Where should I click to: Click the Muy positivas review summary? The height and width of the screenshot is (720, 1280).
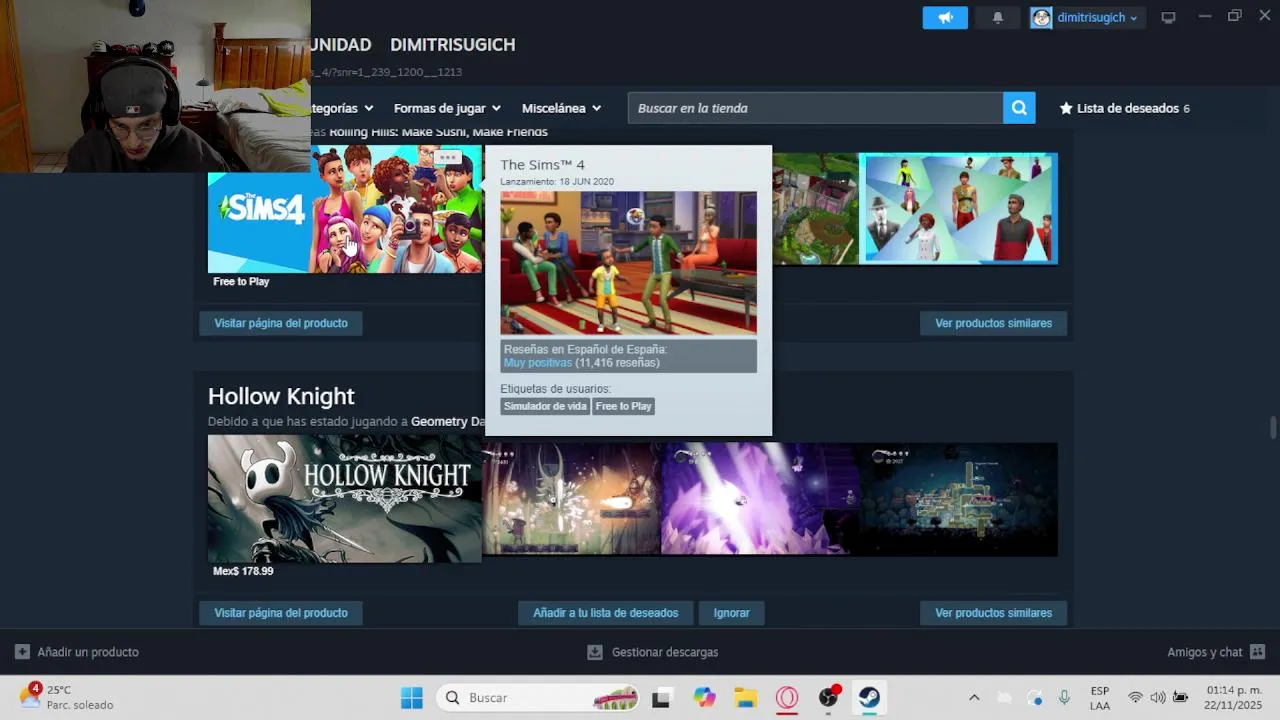pos(538,363)
